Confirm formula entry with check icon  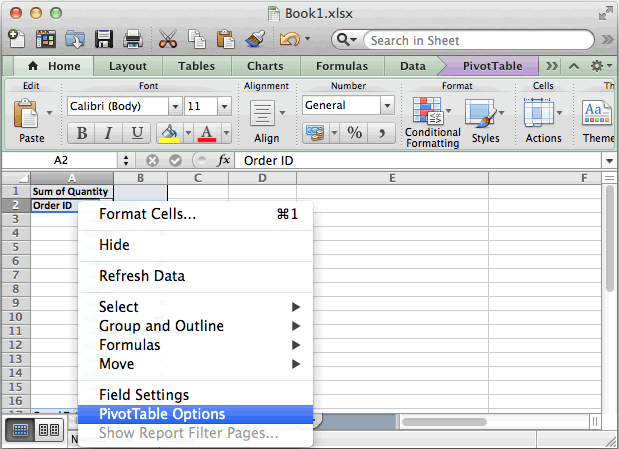(x=175, y=161)
